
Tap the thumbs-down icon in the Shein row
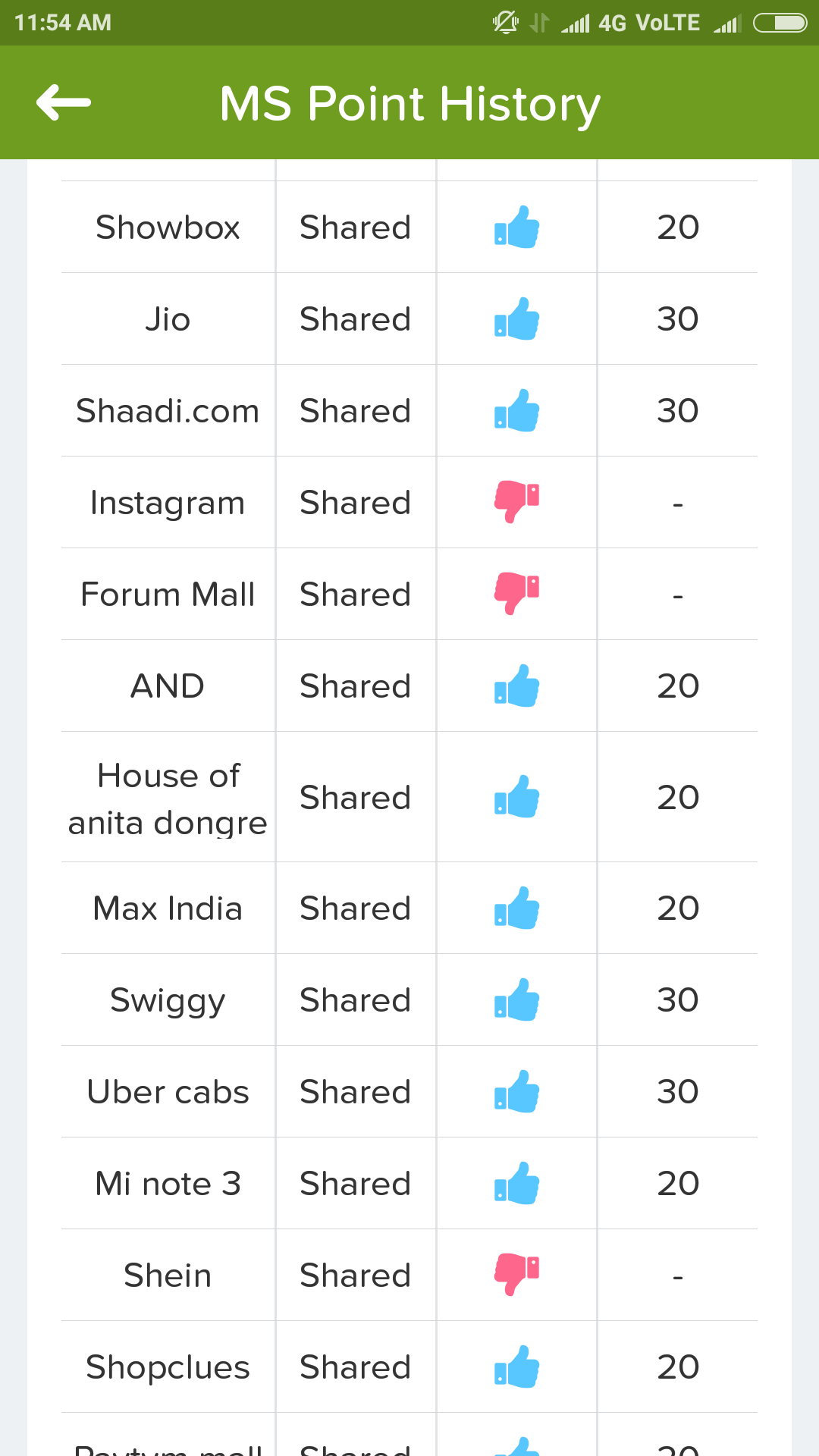click(516, 1275)
